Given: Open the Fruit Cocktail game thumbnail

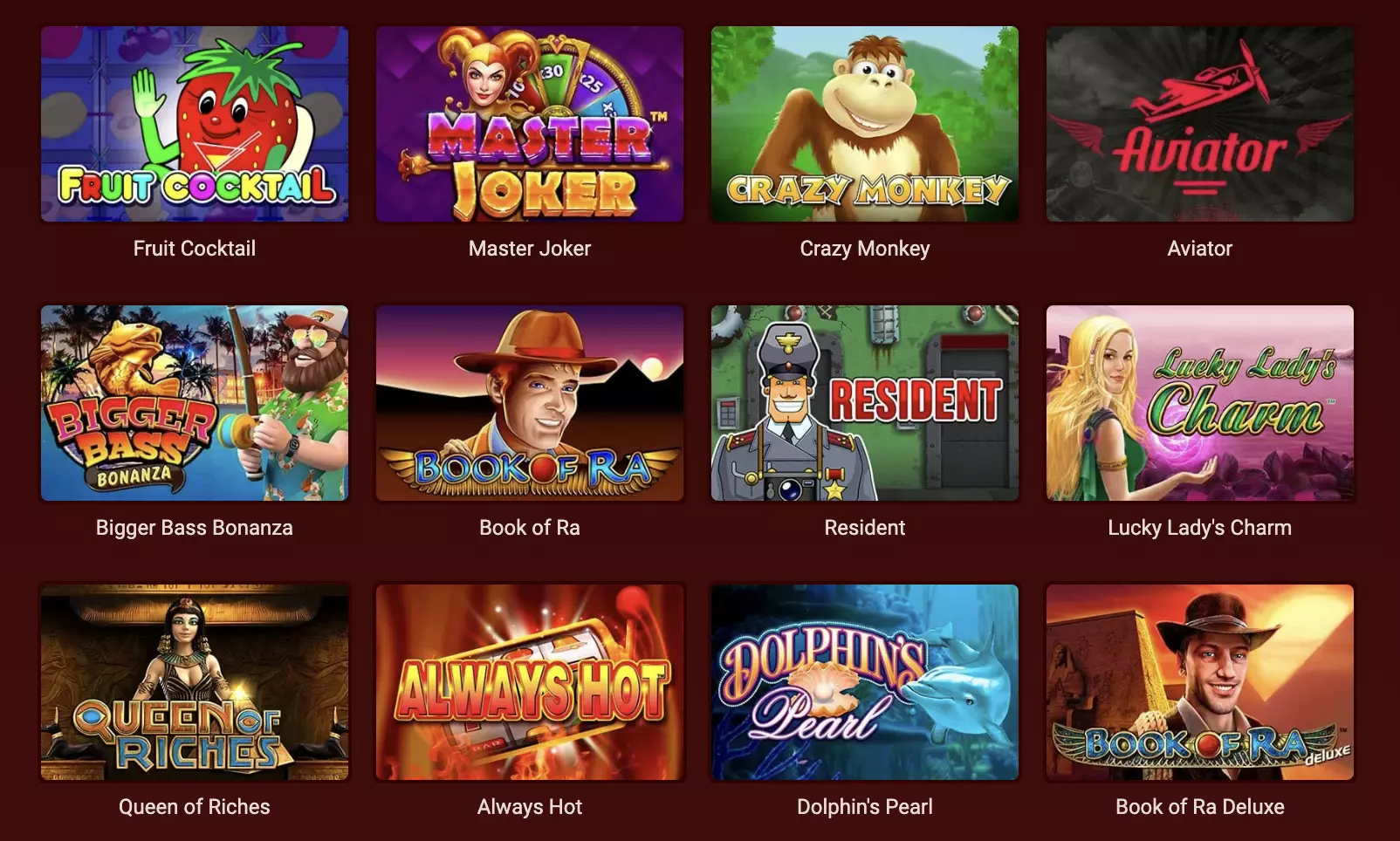Looking at the screenshot, I should click(x=195, y=124).
